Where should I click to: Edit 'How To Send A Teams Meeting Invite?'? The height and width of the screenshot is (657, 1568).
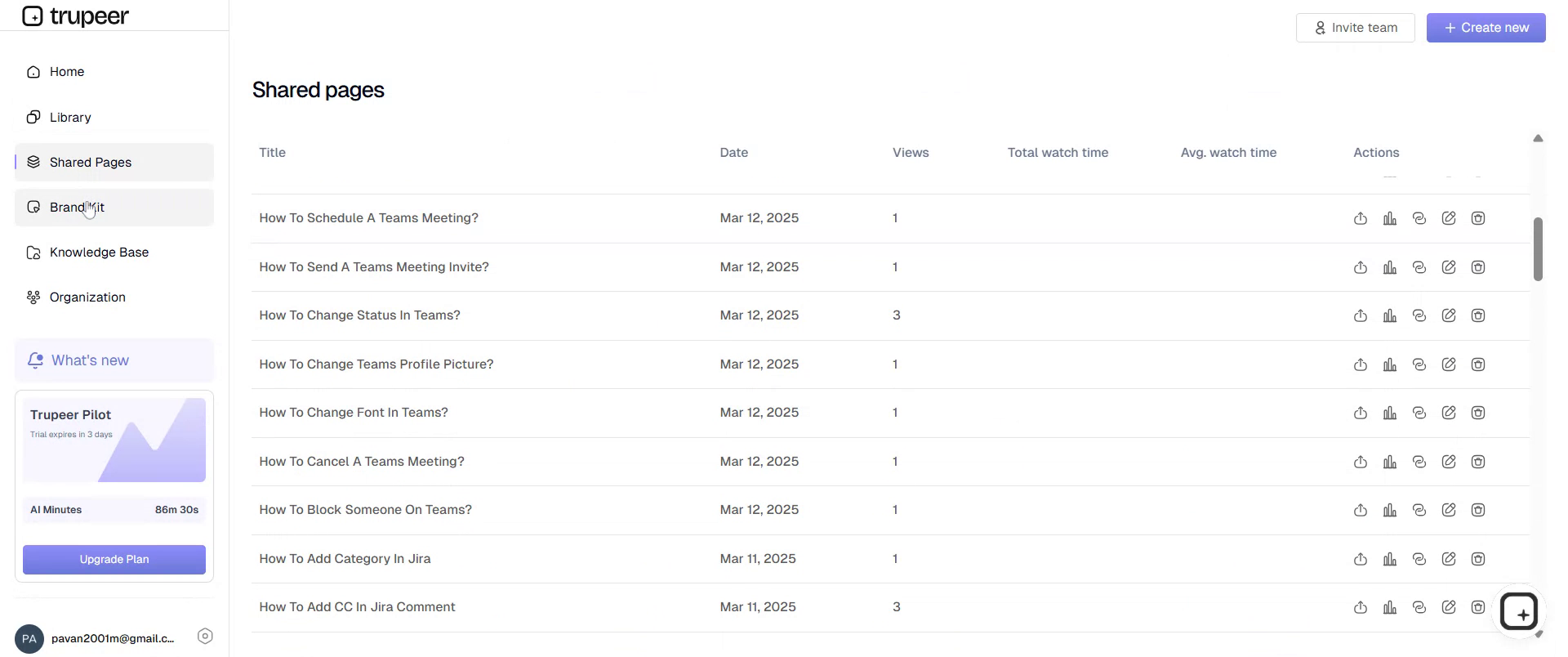click(1449, 267)
